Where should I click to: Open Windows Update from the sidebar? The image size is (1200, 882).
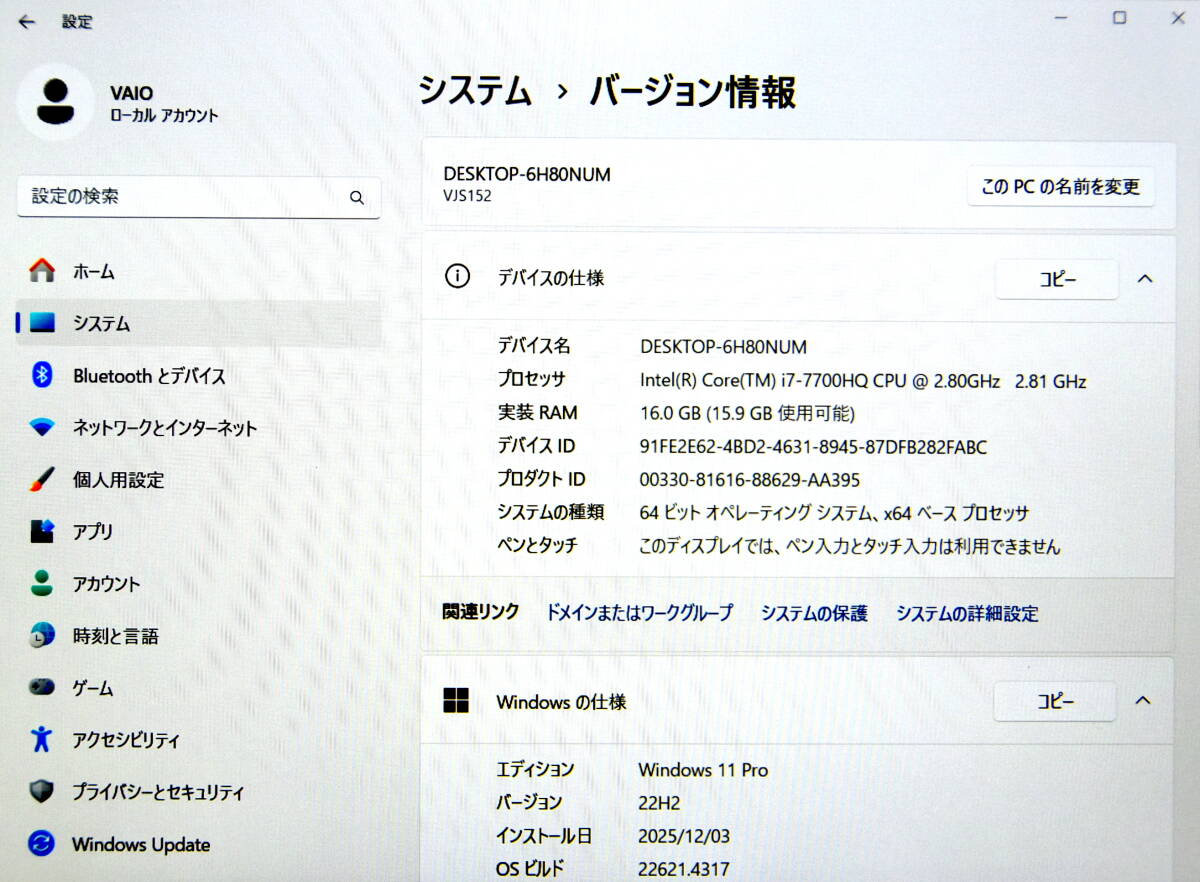(x=140, y=845)
